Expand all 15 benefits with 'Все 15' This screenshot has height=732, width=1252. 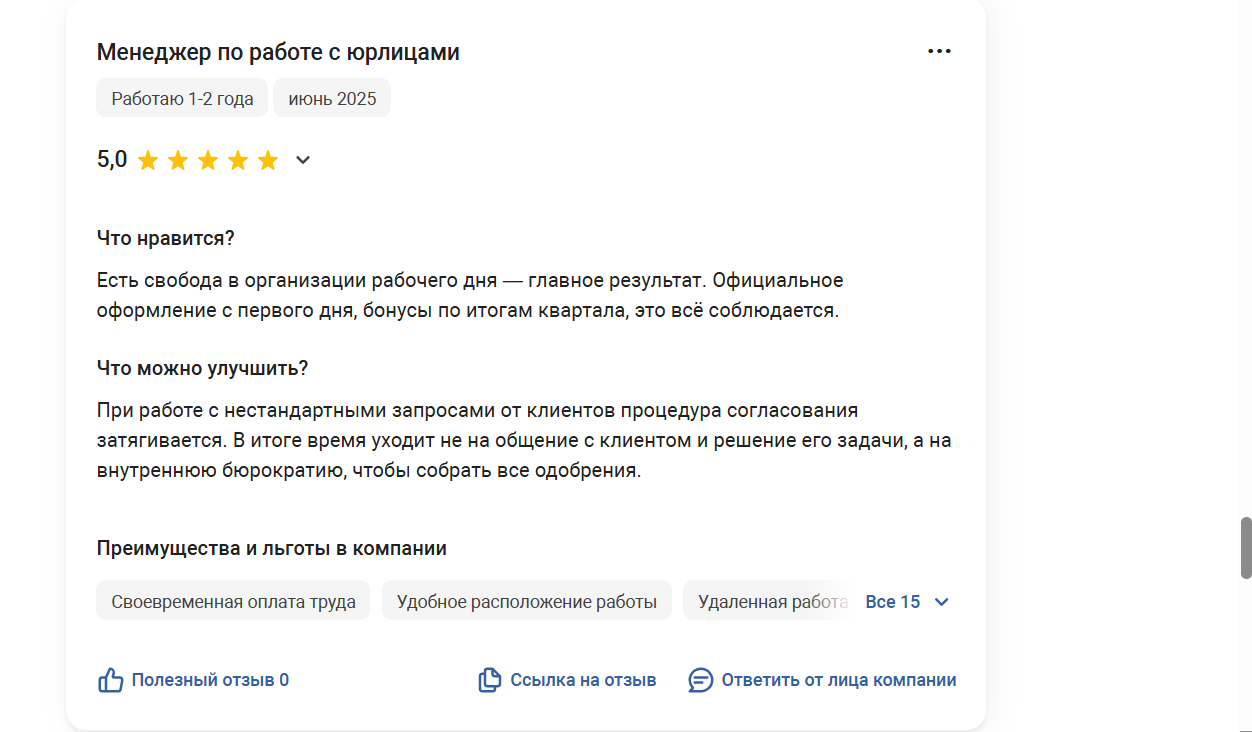click(893, 602)
